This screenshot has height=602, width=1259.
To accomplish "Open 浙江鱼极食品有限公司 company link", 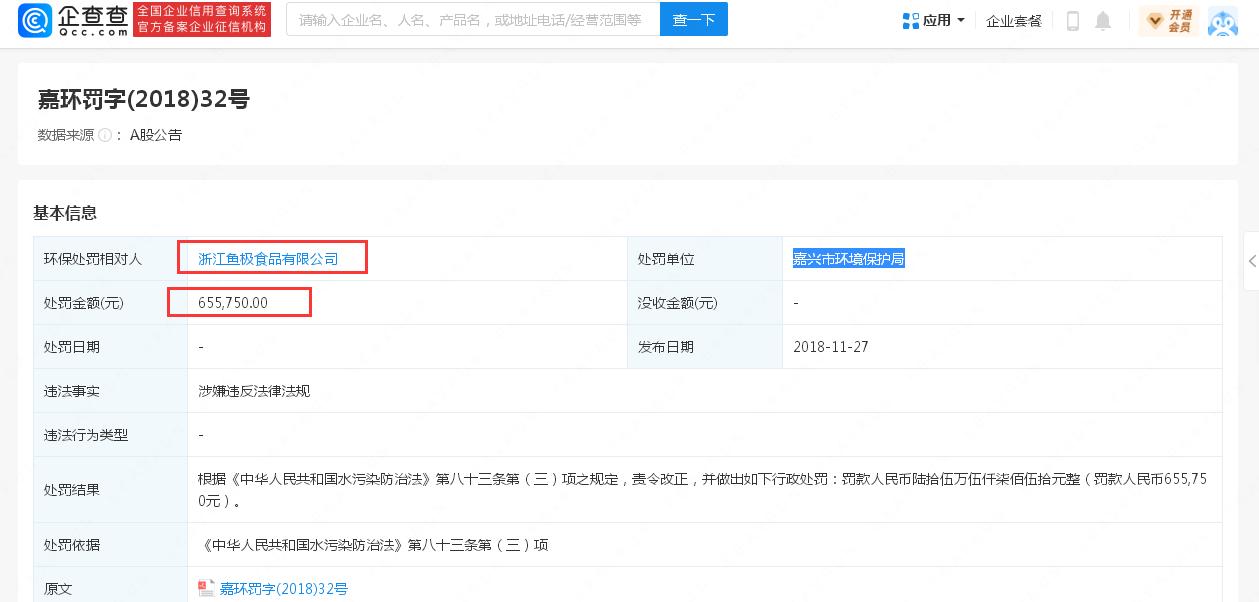I will (268, 259).
